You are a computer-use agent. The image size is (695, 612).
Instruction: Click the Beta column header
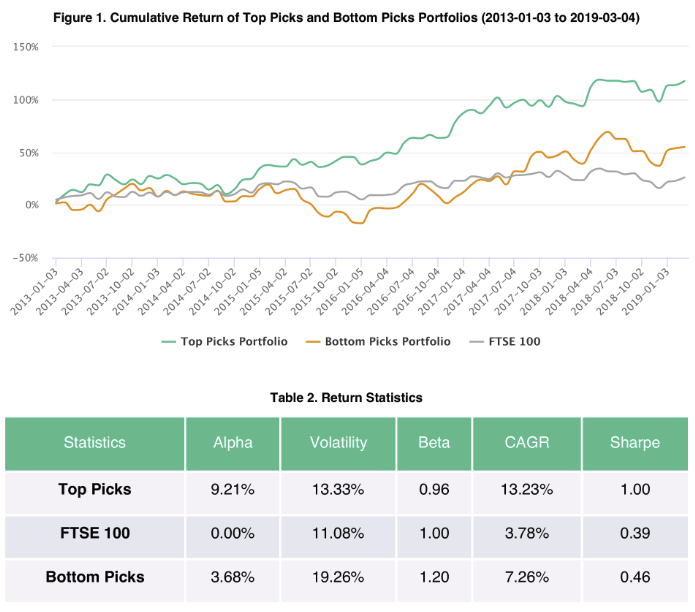(433, 442)
